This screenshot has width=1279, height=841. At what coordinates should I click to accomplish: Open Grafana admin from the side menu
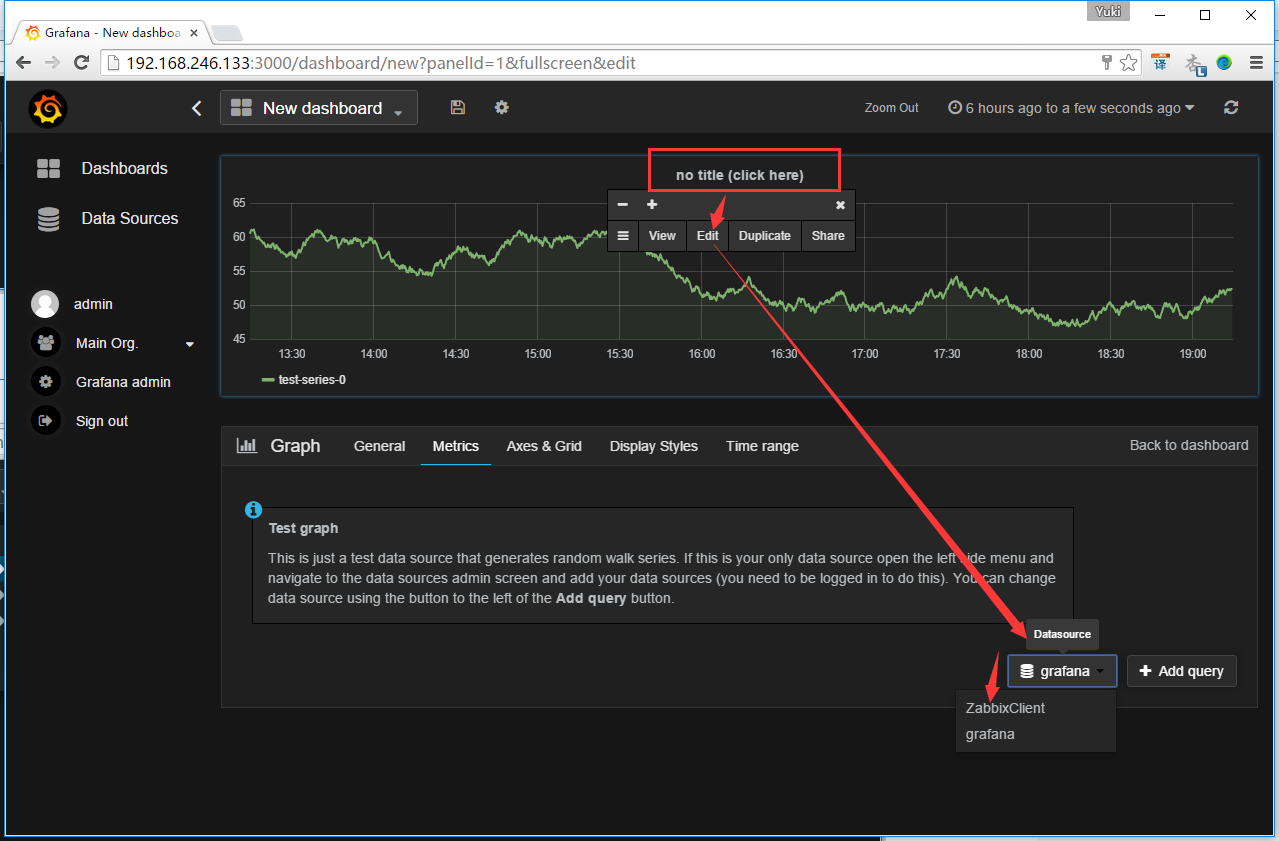tap(123, 382)
